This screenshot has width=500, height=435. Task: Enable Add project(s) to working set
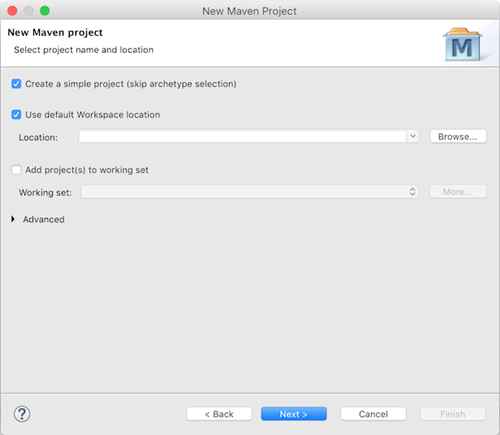click(x=16, y=170)
